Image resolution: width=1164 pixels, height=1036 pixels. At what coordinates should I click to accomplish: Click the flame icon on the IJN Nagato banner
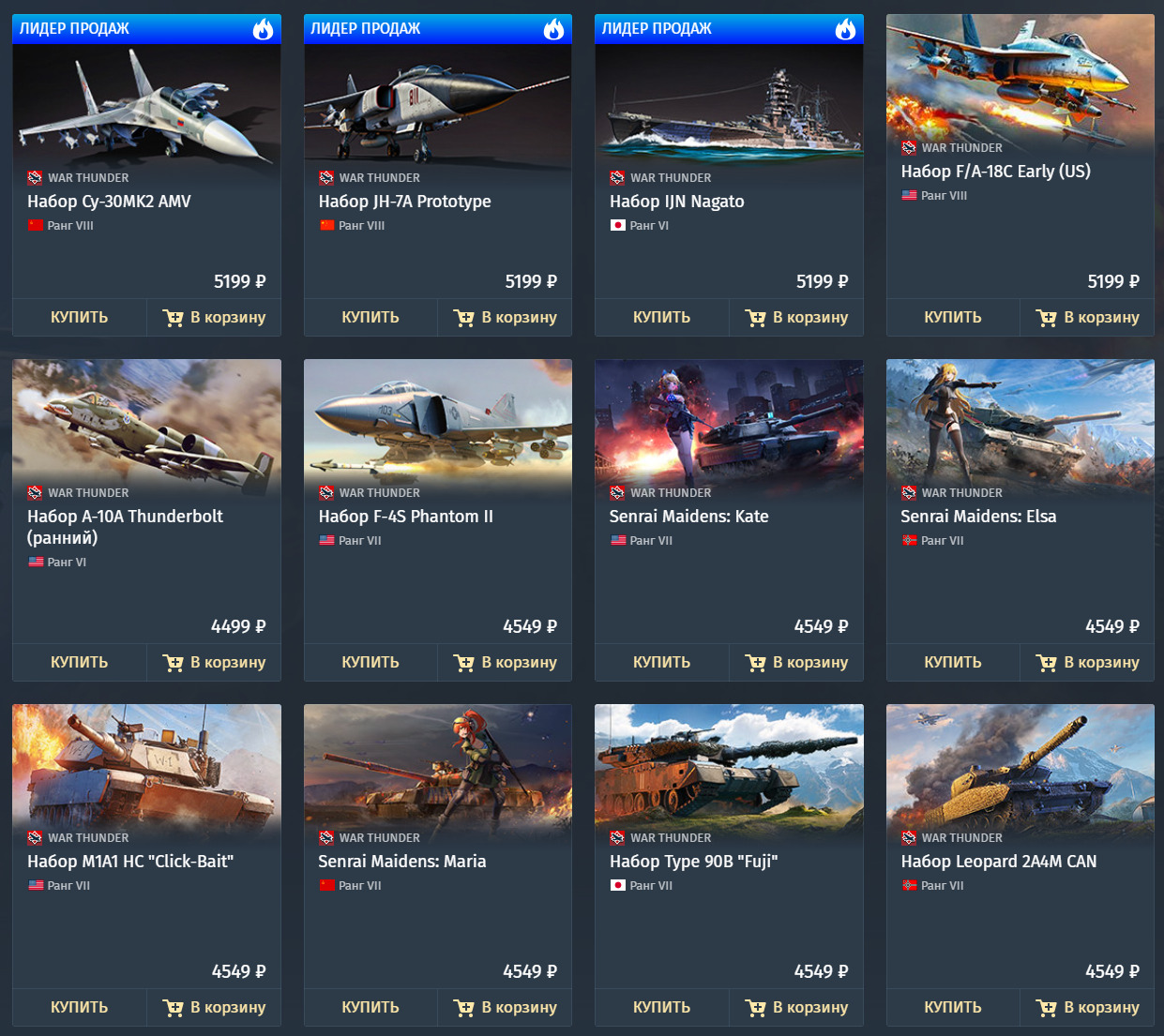click(x=846, y=29)
